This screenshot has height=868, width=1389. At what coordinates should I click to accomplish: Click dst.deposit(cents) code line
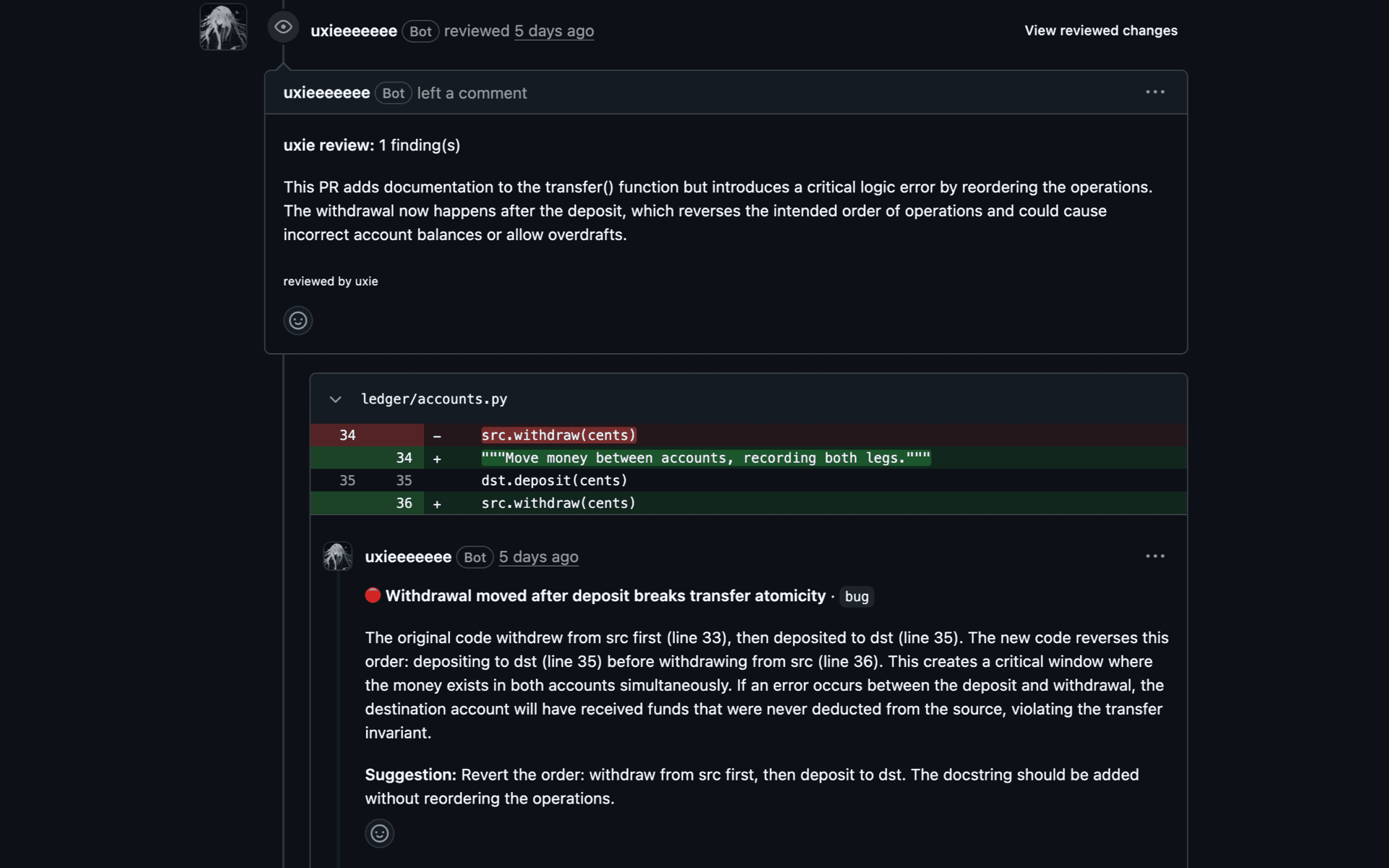coord(554,481)
